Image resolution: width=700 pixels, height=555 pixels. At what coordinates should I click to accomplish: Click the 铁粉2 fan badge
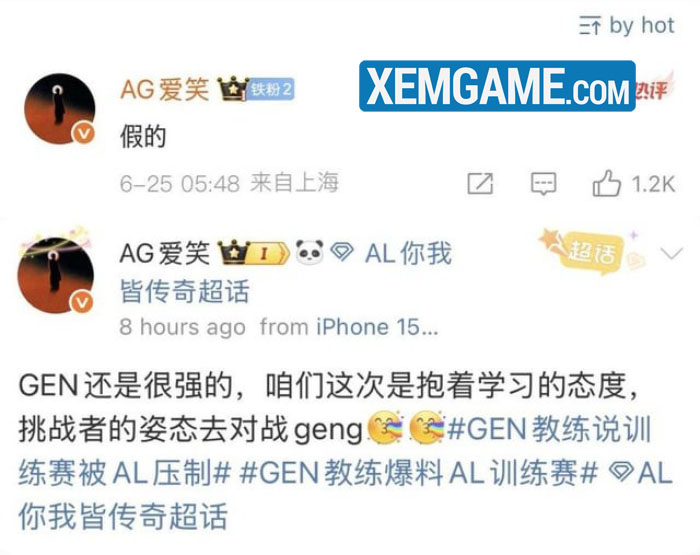pyautogui.click(x=271, y=89)
